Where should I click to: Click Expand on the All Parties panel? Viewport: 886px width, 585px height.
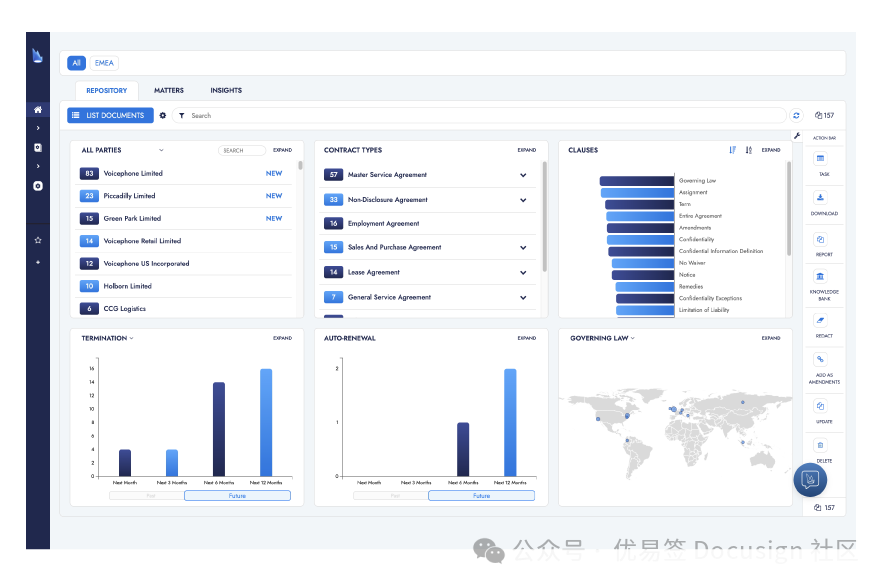click(283, 150)
